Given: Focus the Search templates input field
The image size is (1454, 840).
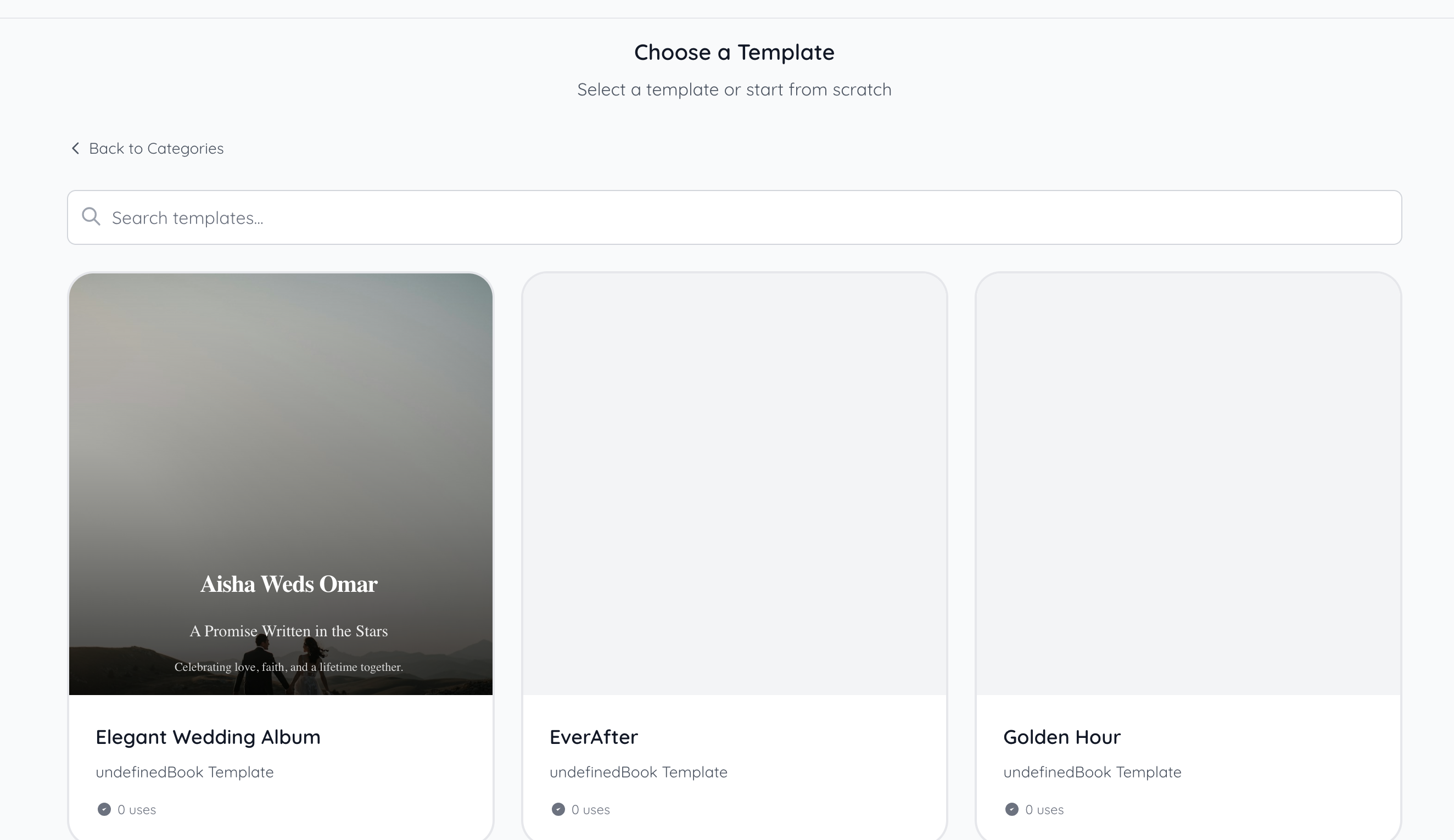Looking at the screenshot, I should [x=734, y=217].
